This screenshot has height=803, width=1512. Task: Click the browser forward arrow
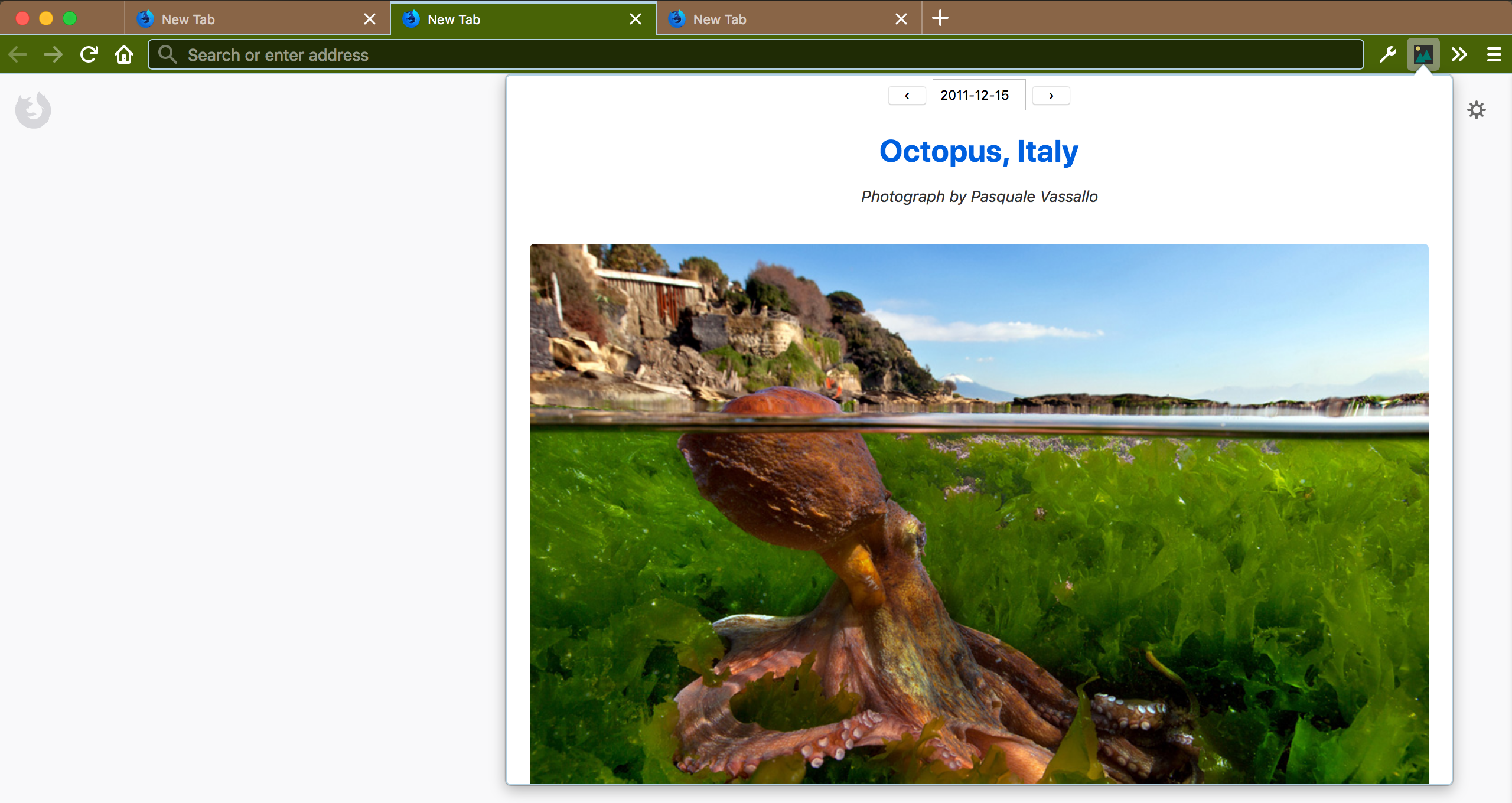pyautogui.click(x=53, y=55)
